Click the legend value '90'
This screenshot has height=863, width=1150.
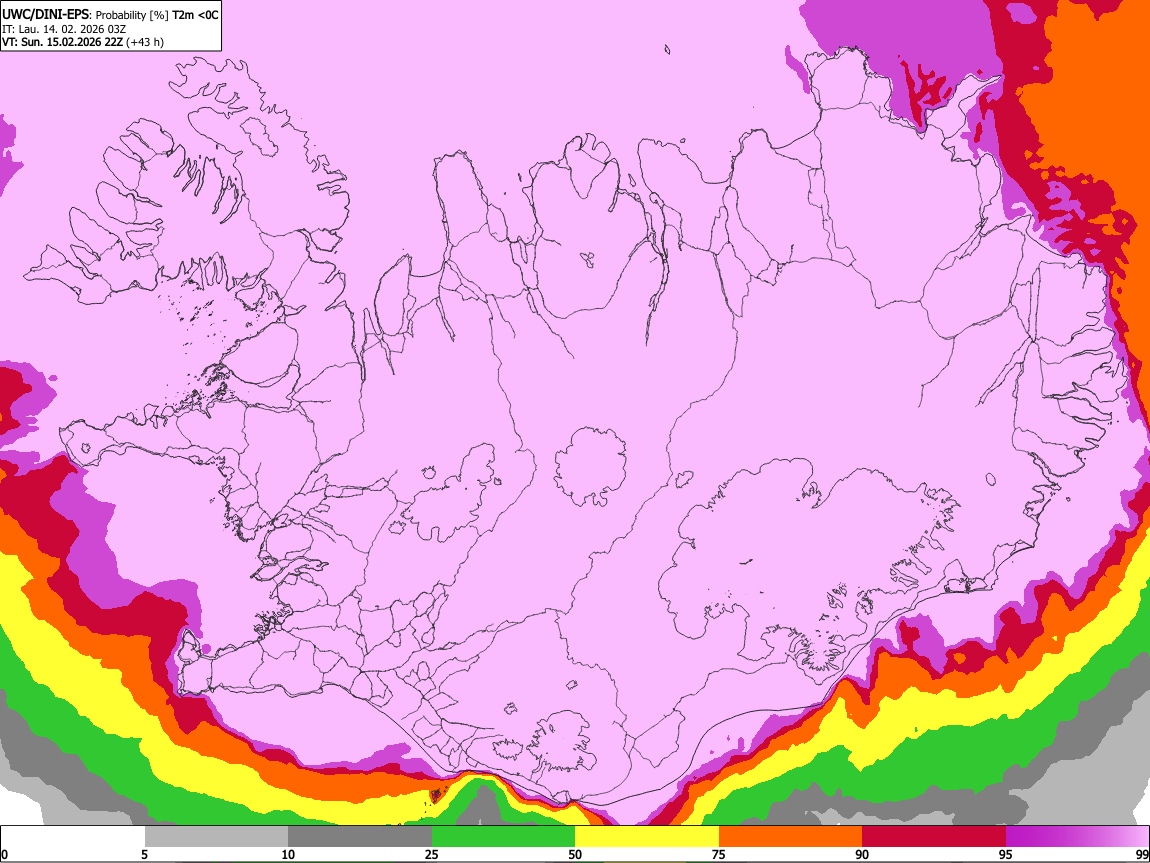pos(862,854)
